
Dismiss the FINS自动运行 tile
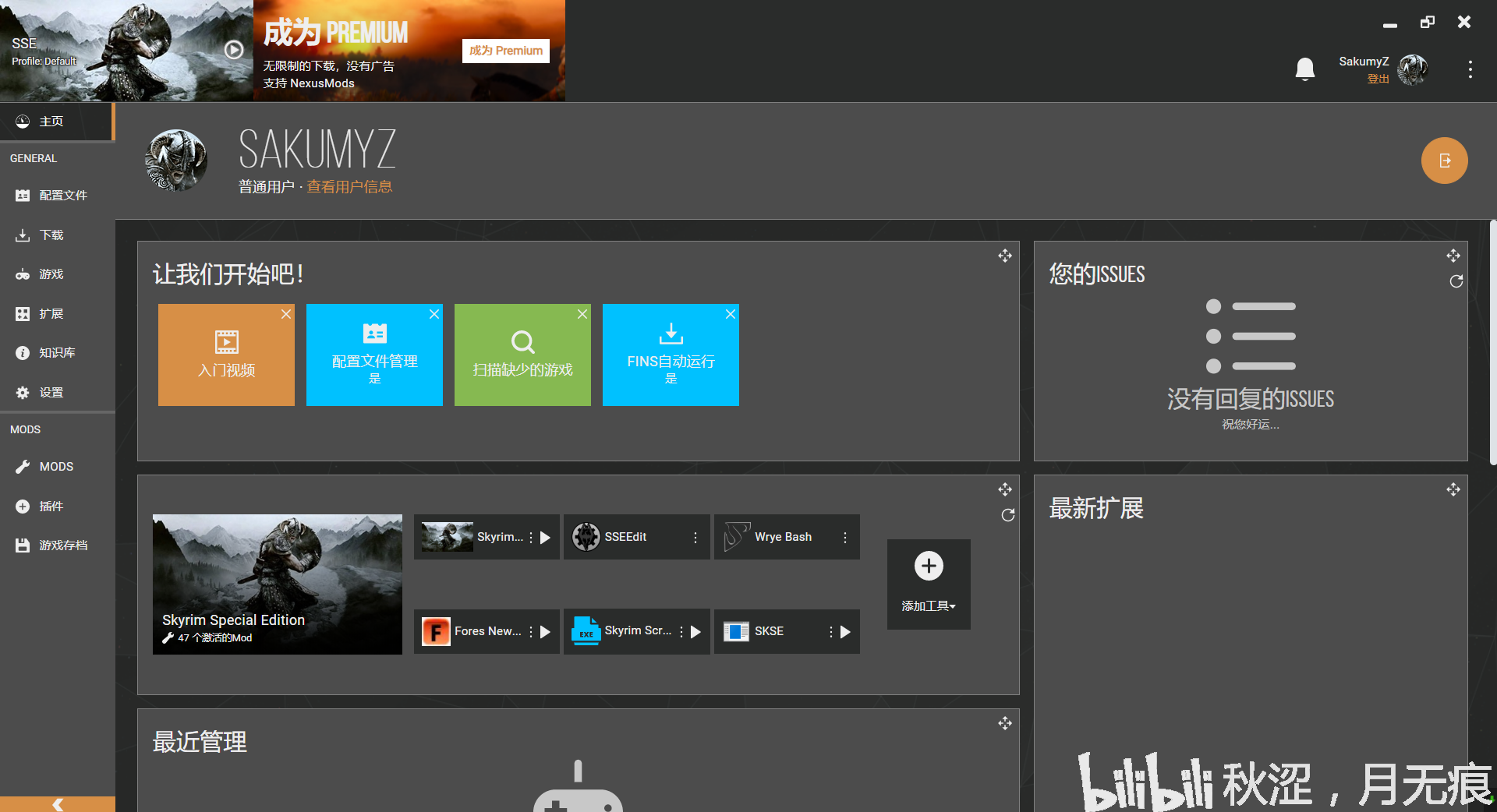731,314
